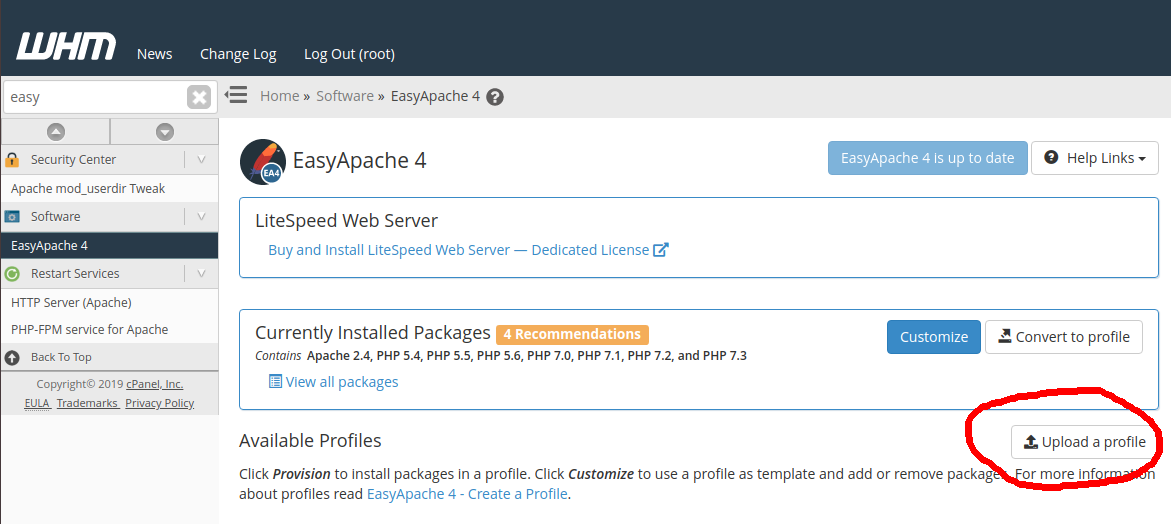Go to Software breadcrumb
Image resolution: width=1171 pixels, height=524 pixels.
pos(345,96)
